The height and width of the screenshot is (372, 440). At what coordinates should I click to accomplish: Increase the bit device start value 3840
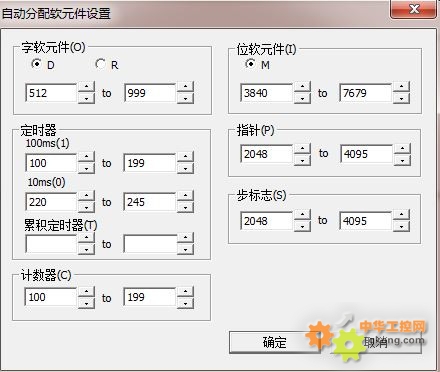pyautogui.click(x=302, y=87)
